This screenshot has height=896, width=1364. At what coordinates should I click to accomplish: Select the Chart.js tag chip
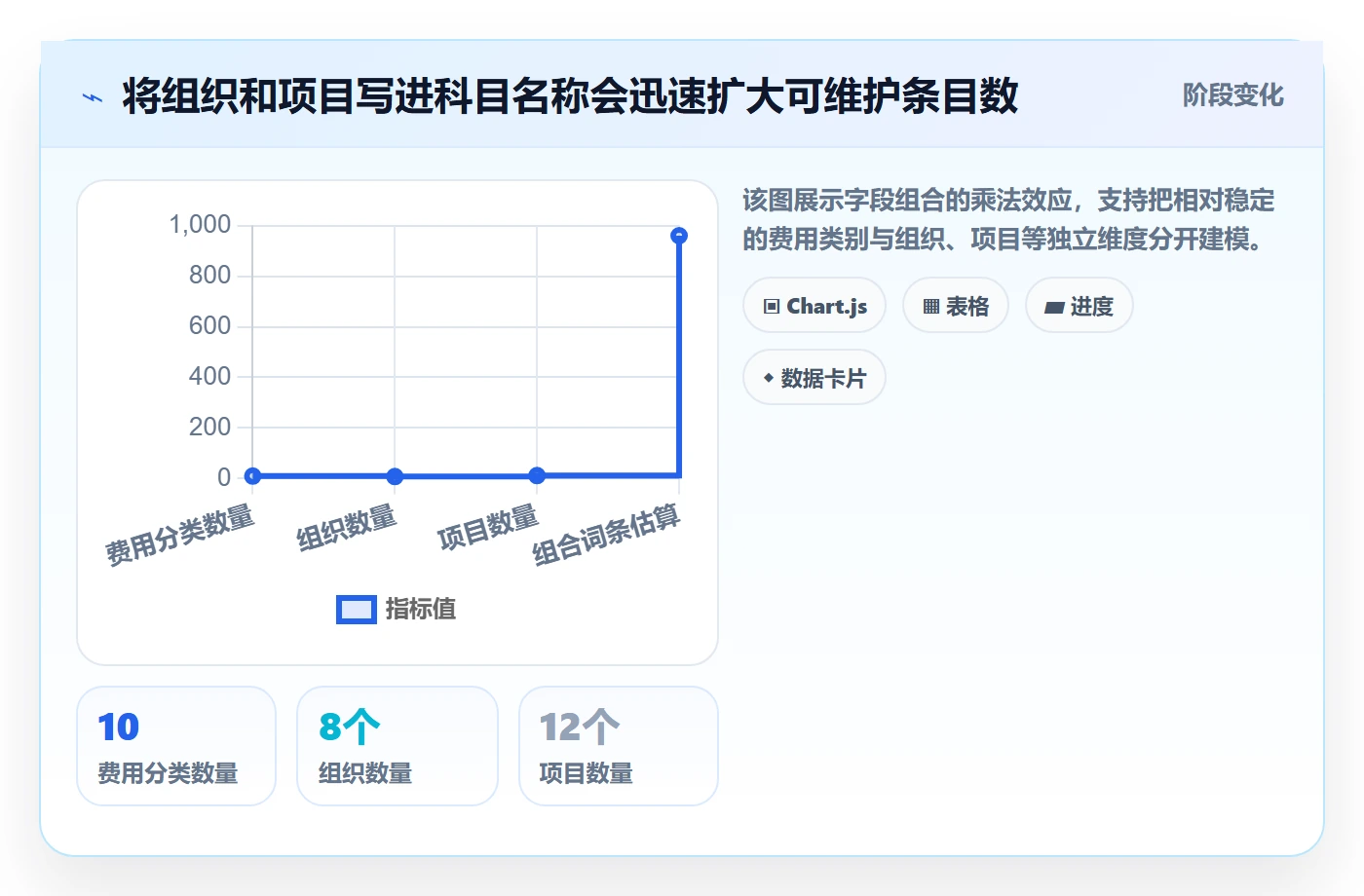[815, 306]
